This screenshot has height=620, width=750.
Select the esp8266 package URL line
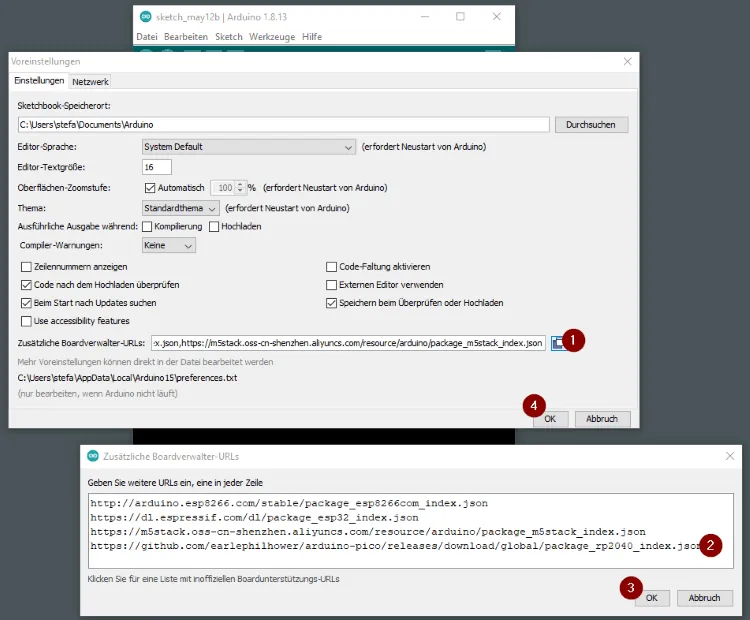point(289,503)
